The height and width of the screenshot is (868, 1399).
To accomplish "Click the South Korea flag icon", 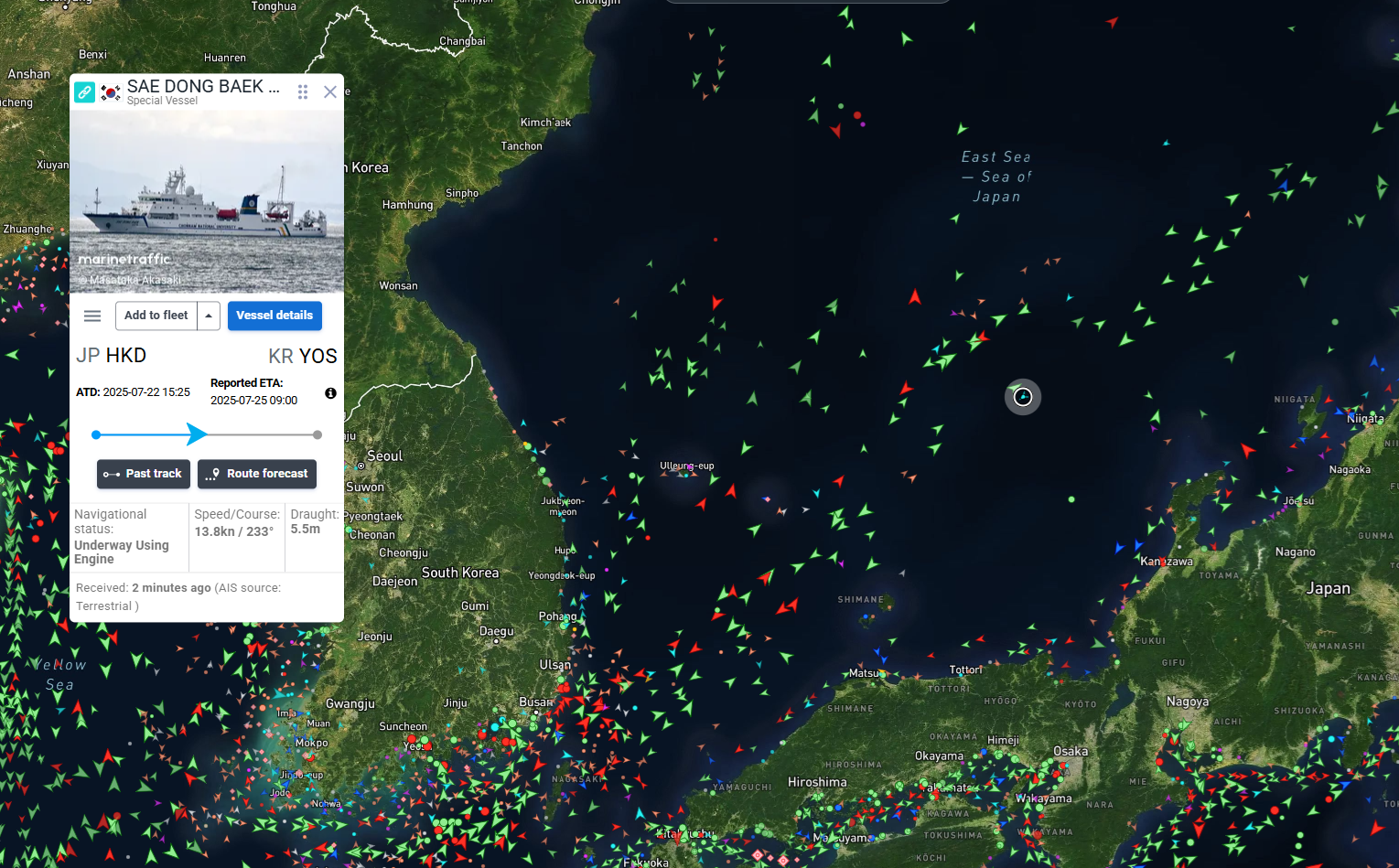I will point(111,92).
